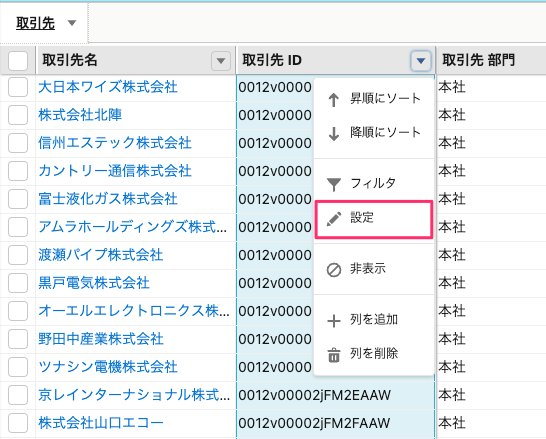The image size is (546, 439).
Task: Open account アムラホールディングズ株式...
Action: coord(133,227)
